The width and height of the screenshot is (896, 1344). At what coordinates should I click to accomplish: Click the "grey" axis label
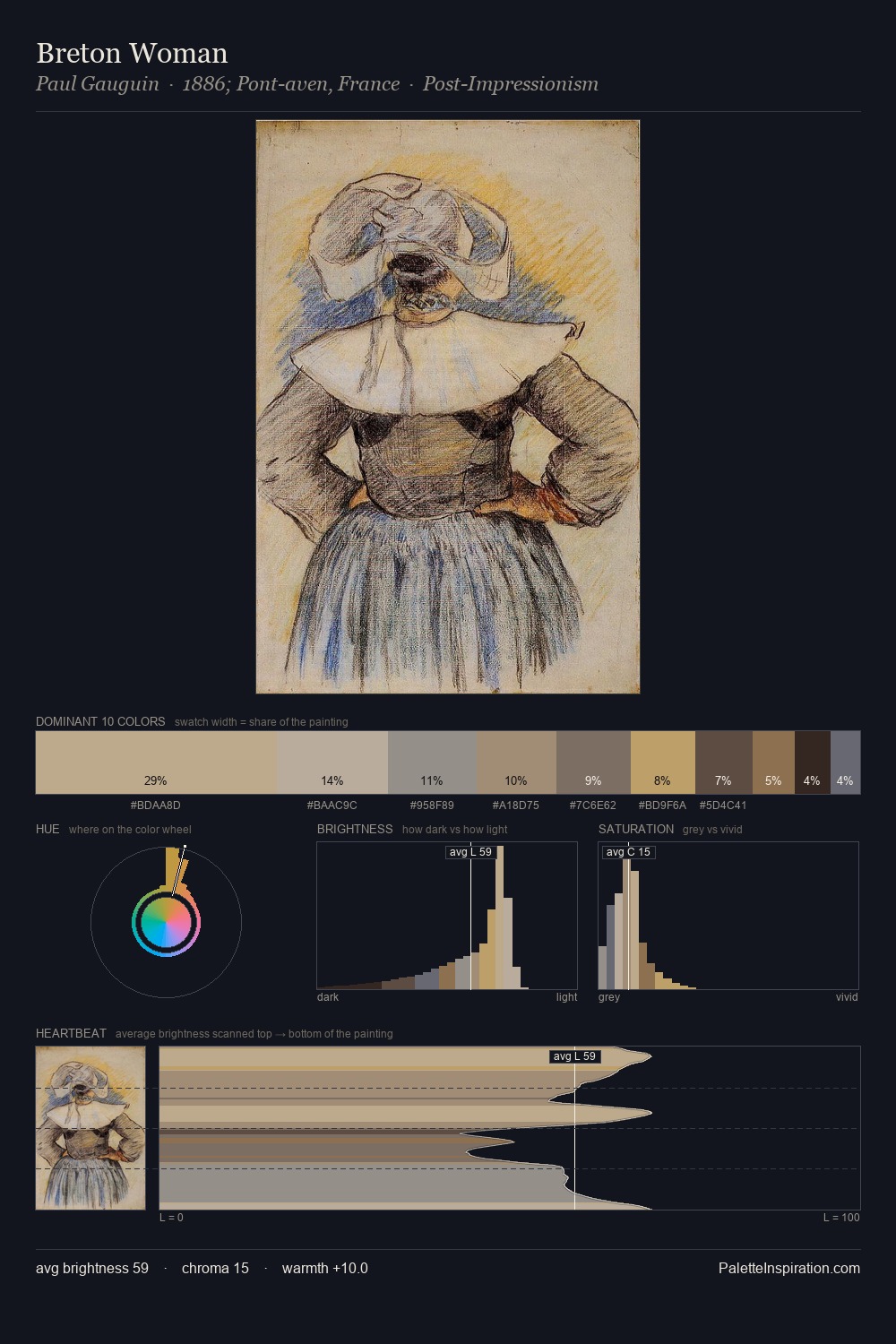click(x=609, y=996)
